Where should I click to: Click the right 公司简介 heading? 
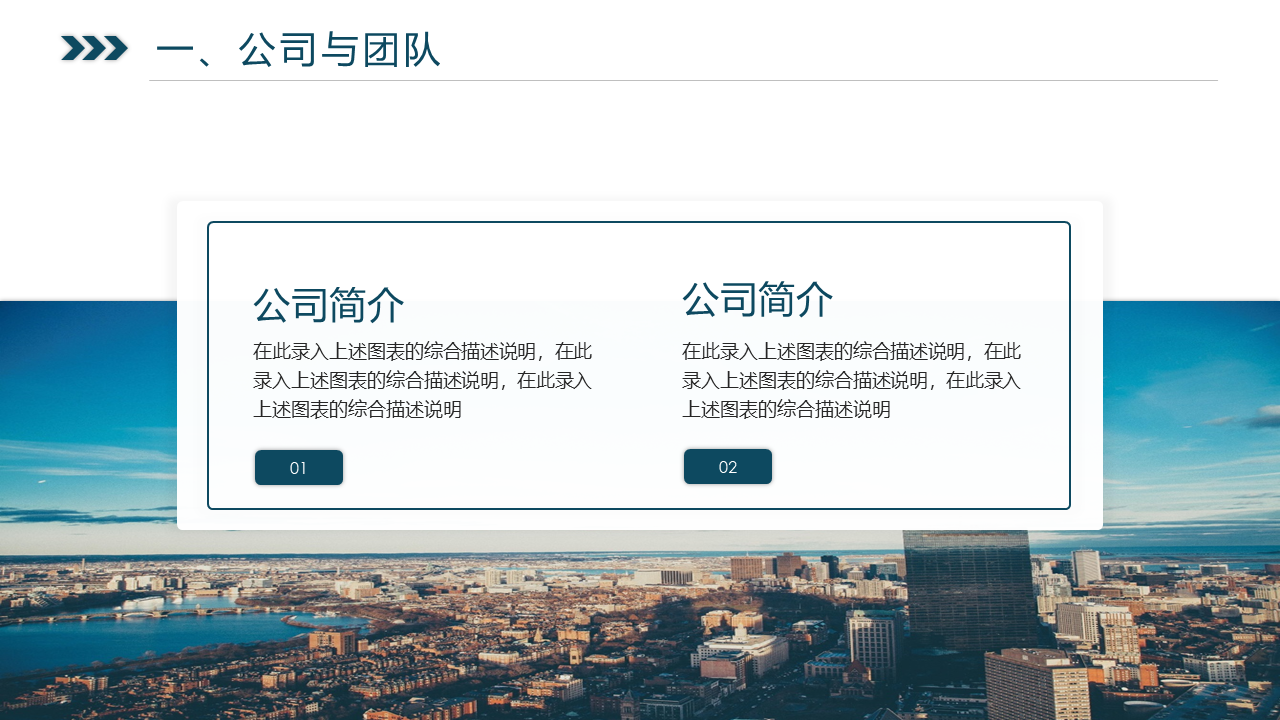point(757,299)
